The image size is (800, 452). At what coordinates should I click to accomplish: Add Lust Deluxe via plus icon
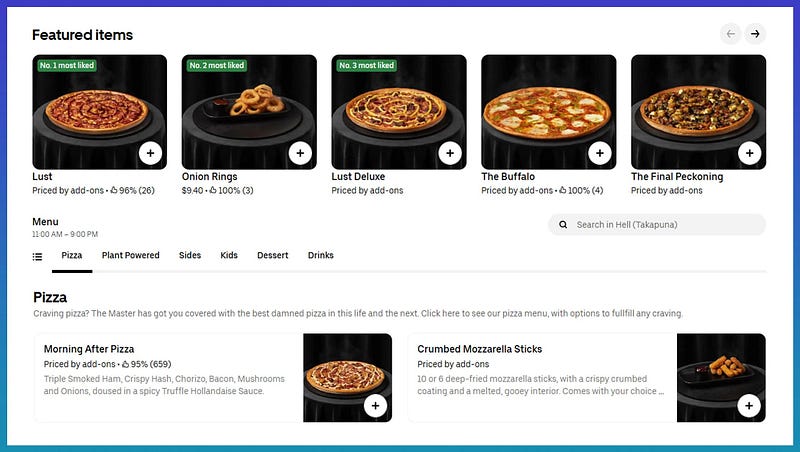coord(450,153)
